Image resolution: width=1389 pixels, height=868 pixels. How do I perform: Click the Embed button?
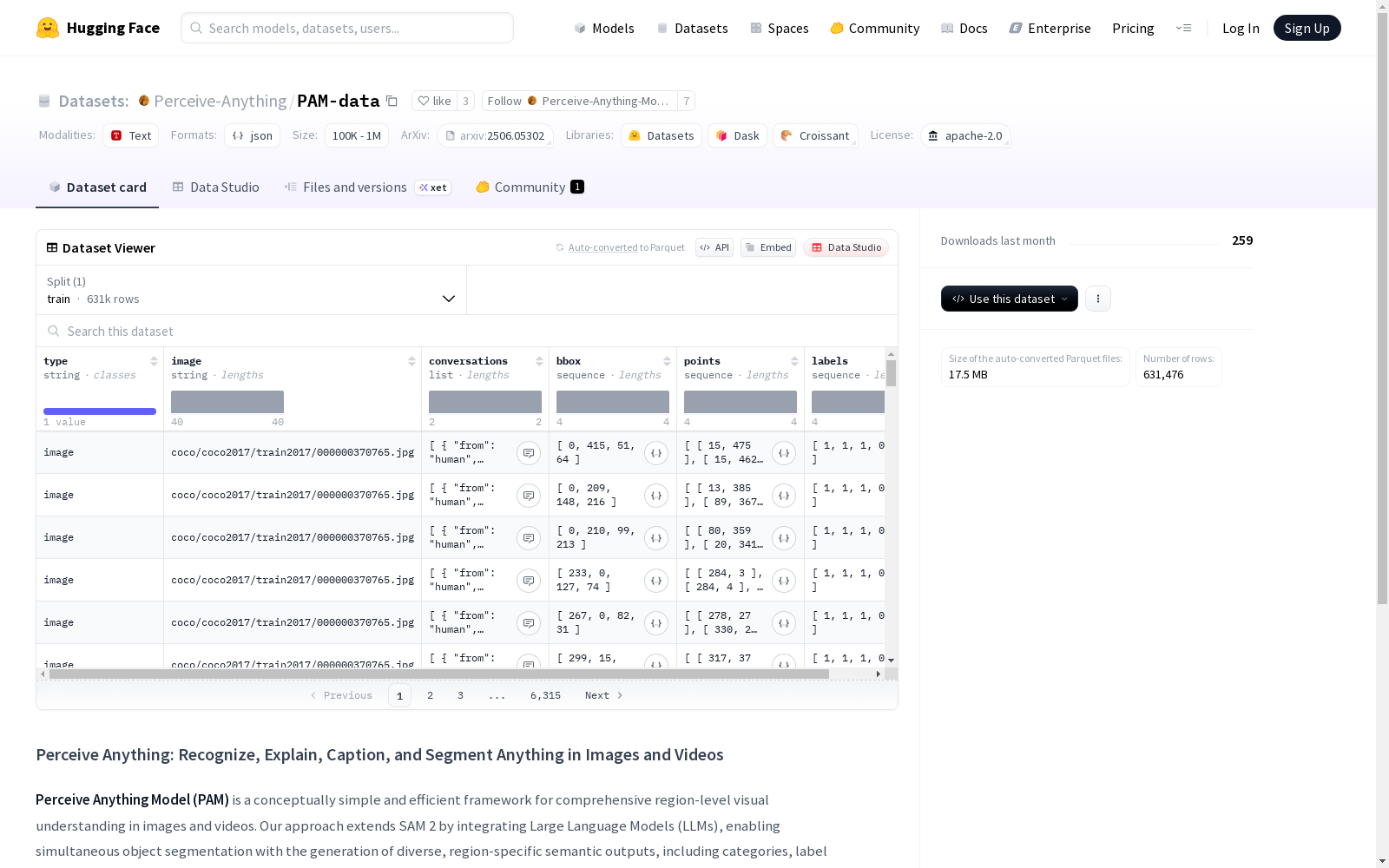pos(768,247)
